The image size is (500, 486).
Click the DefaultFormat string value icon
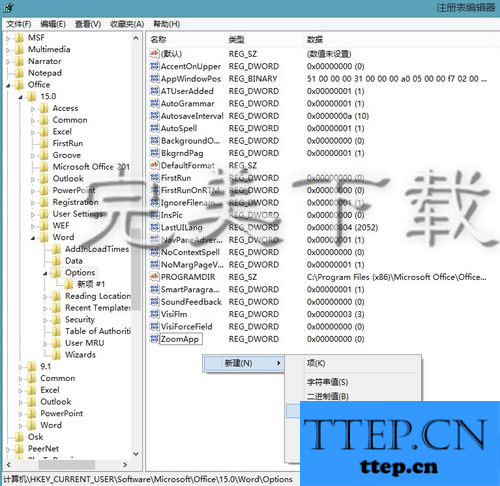click(154, 165)
